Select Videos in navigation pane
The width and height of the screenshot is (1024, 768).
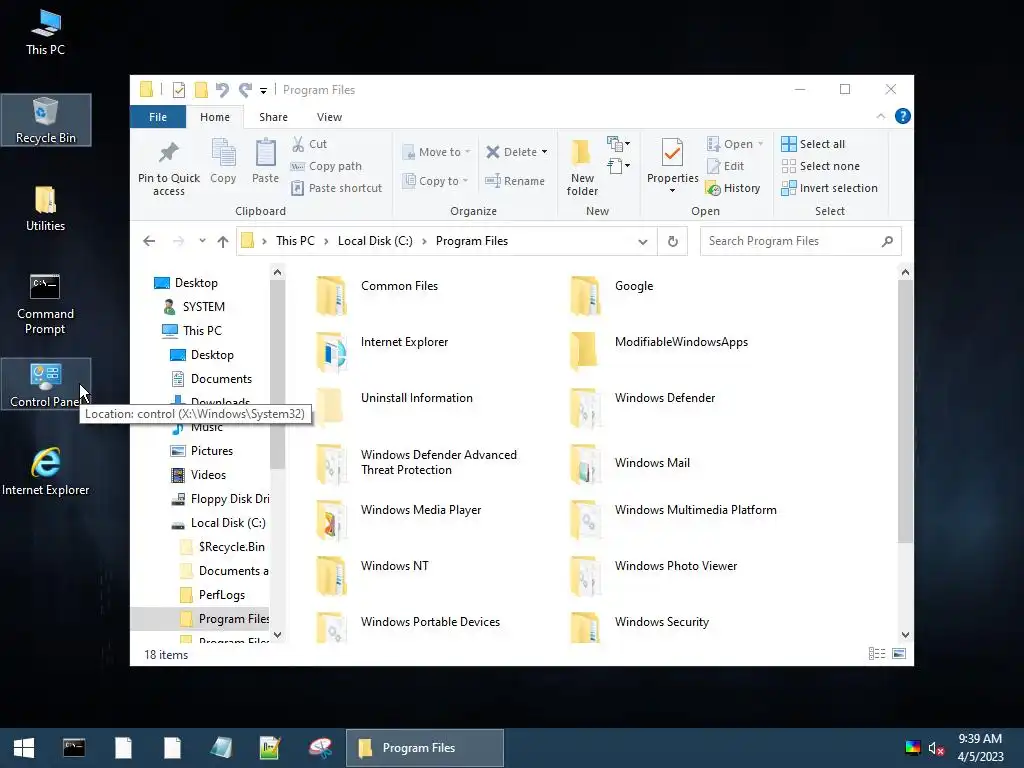[208, 475]
